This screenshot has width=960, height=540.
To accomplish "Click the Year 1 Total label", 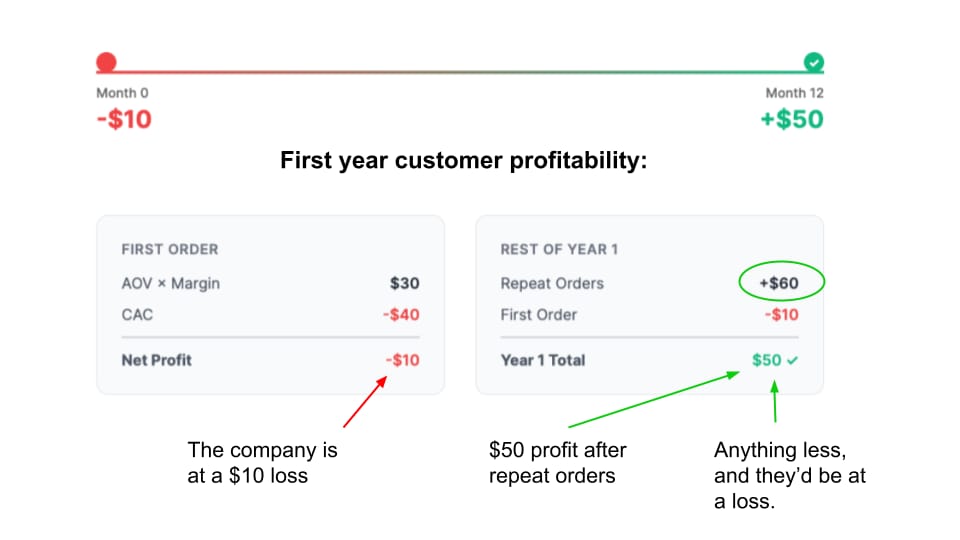I will click(x=543, y=360).
